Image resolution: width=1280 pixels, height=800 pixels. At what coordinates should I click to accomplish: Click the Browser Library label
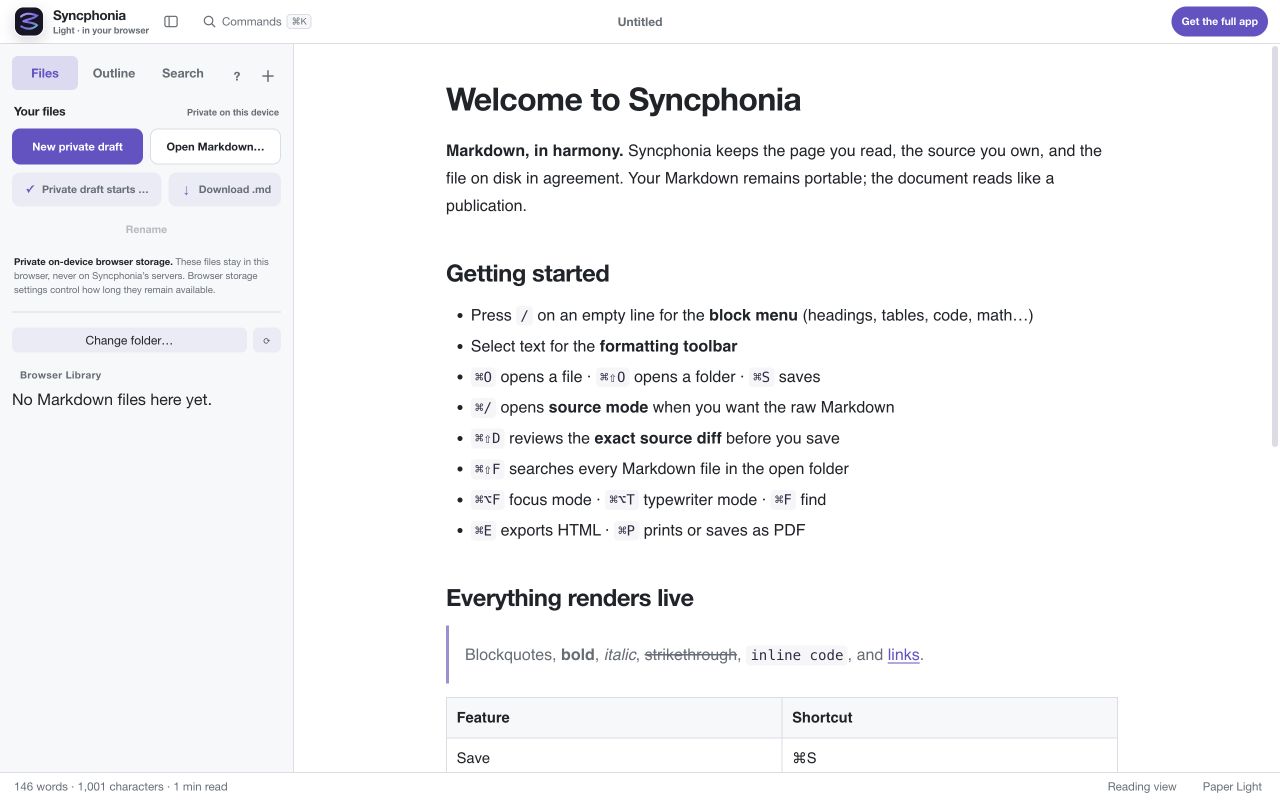point(61,375)
